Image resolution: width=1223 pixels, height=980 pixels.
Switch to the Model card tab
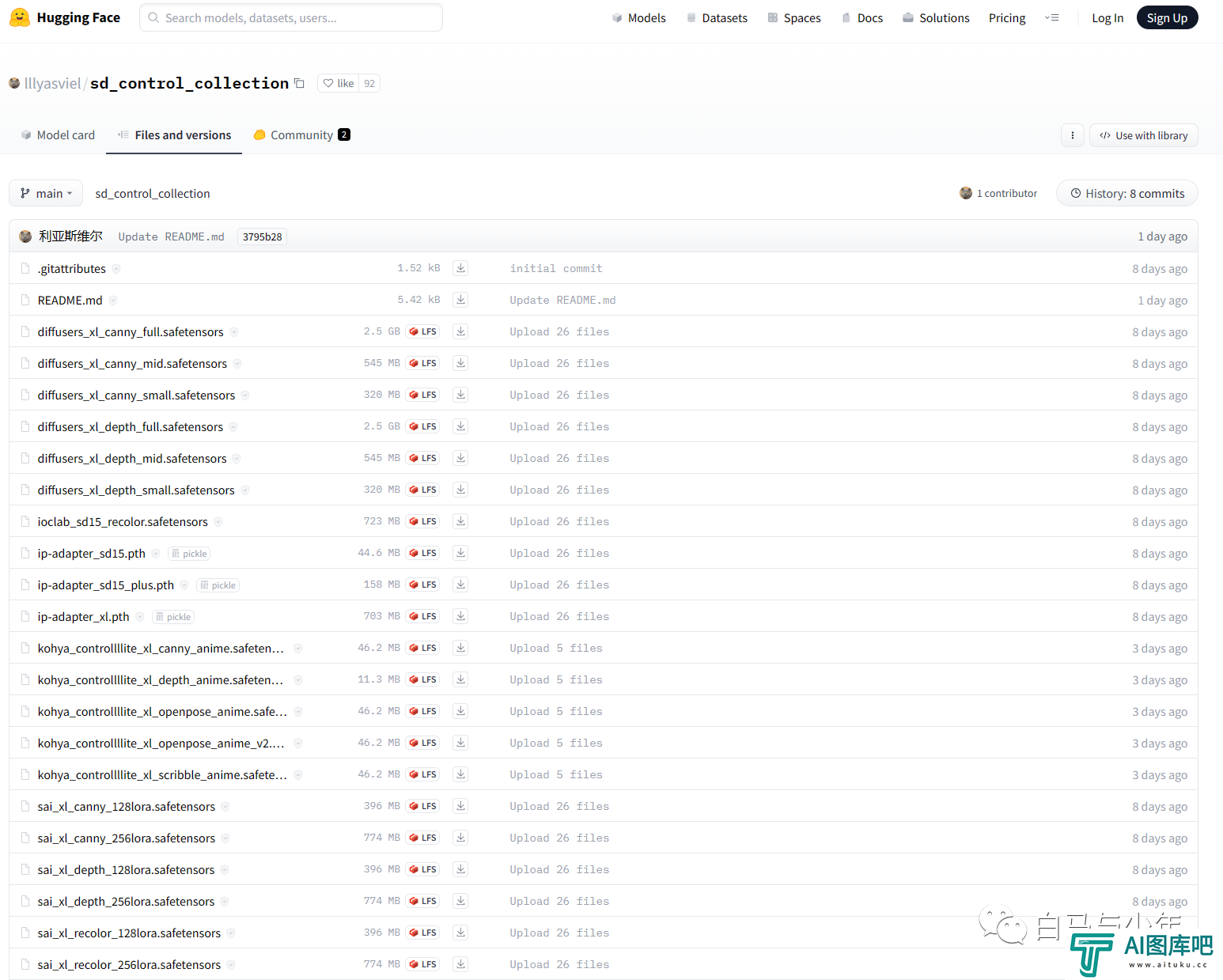click(58, 135)
